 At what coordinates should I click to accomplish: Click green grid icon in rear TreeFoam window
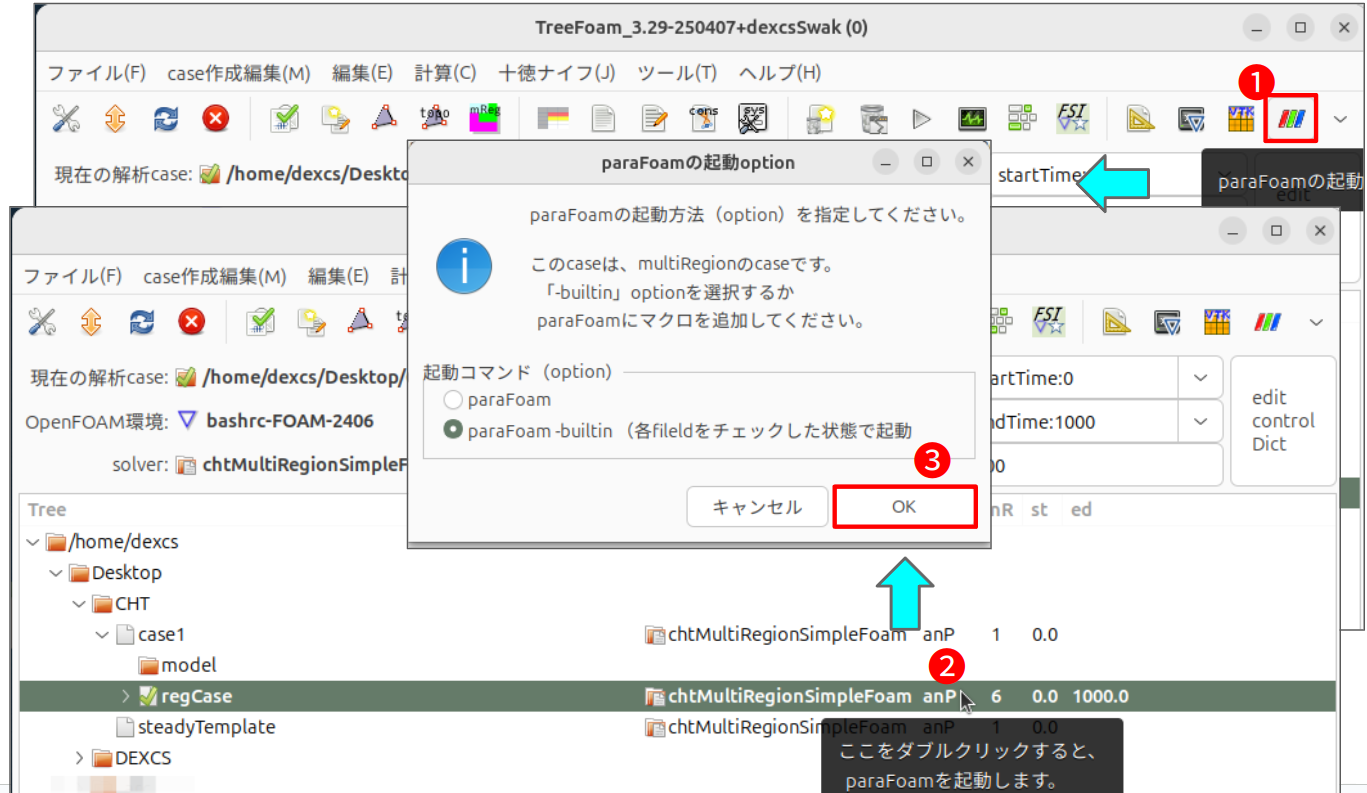click(1022, 120)
